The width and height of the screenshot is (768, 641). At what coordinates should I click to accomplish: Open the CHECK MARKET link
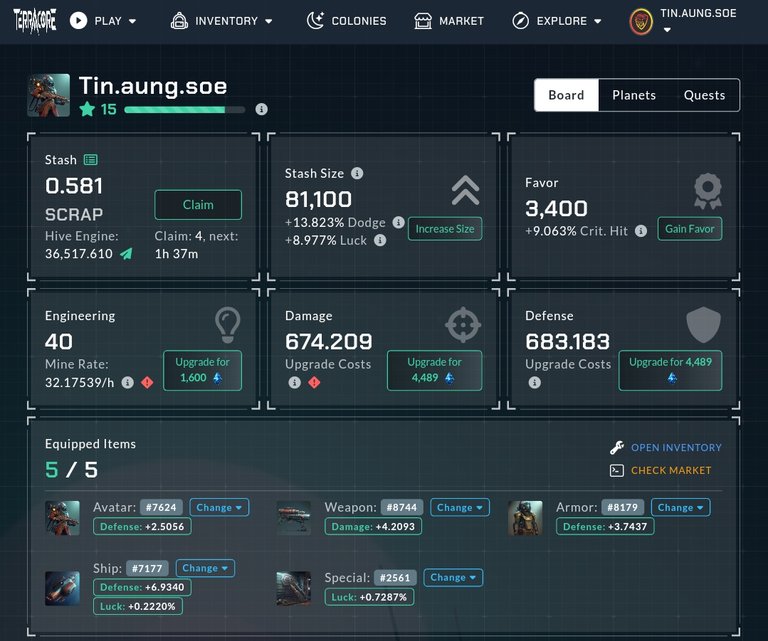[x=671, y=471]
